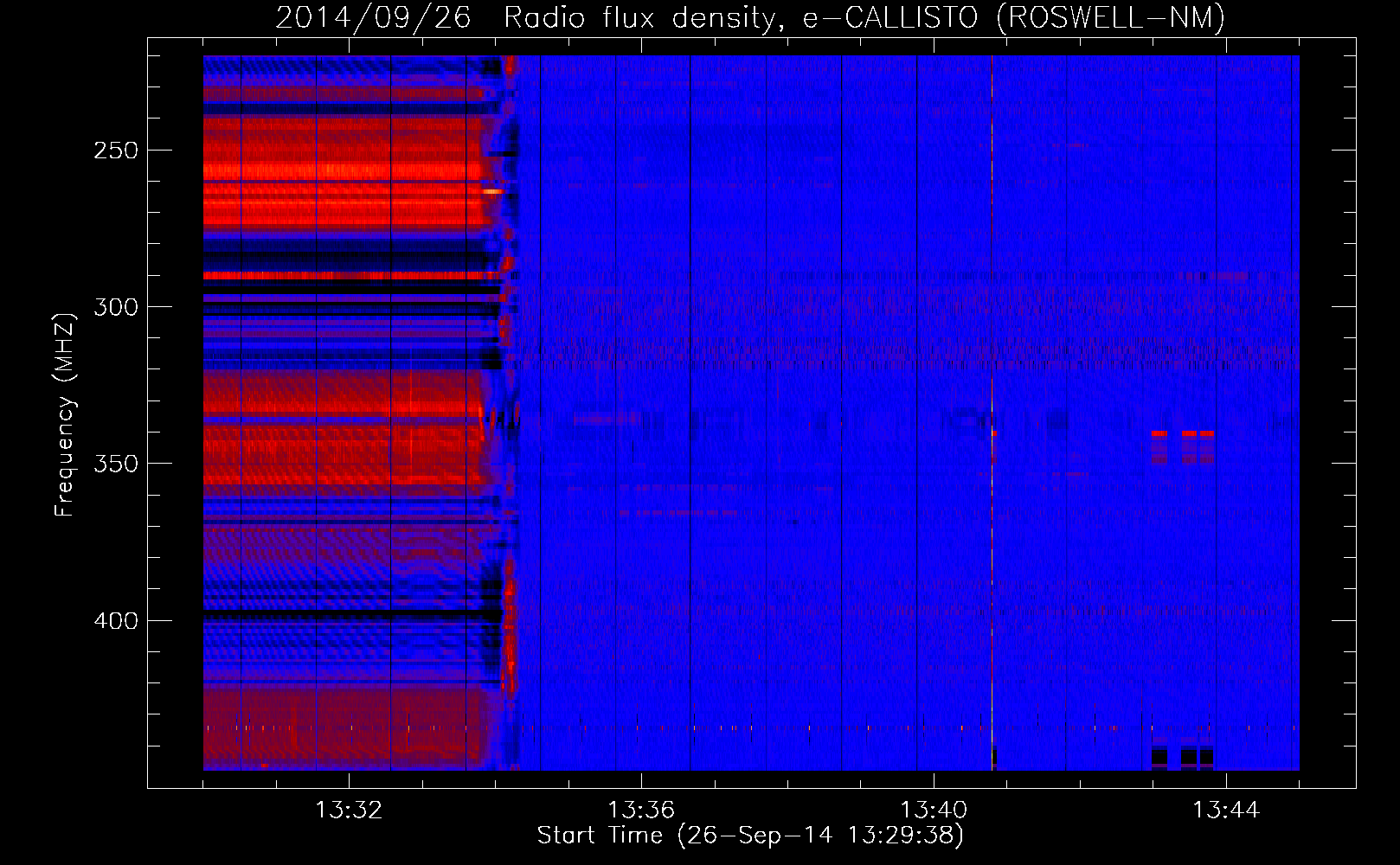Click the 13:32 time tick label
1400x865 pixels.
pyautogui.click(x=349, y=811)
